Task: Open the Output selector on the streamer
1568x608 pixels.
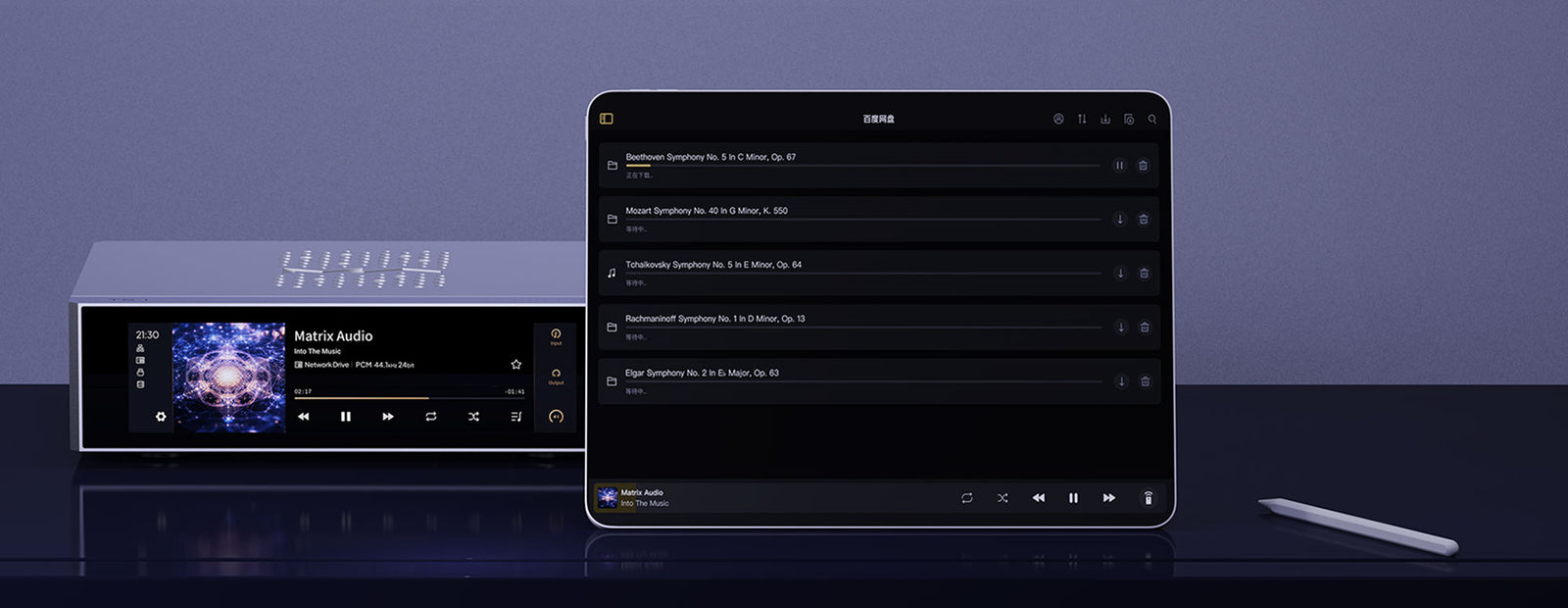Action: (x=556, y=376)
